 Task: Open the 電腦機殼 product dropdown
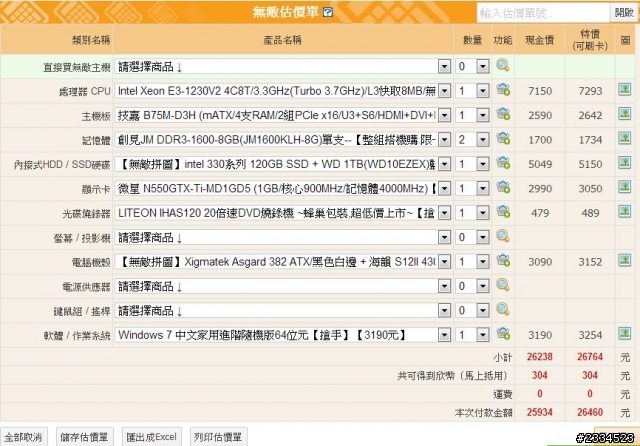pos(282,262)
